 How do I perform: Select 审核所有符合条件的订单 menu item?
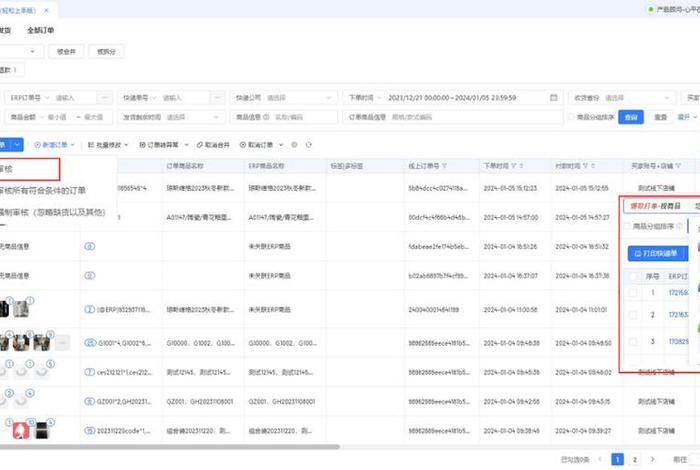[x=43, y=191]
